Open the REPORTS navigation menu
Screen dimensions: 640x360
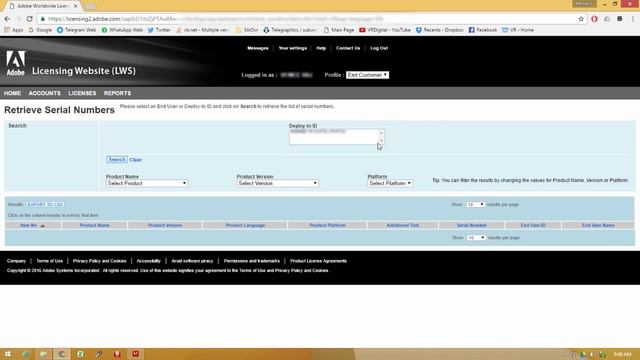(118, 93)
